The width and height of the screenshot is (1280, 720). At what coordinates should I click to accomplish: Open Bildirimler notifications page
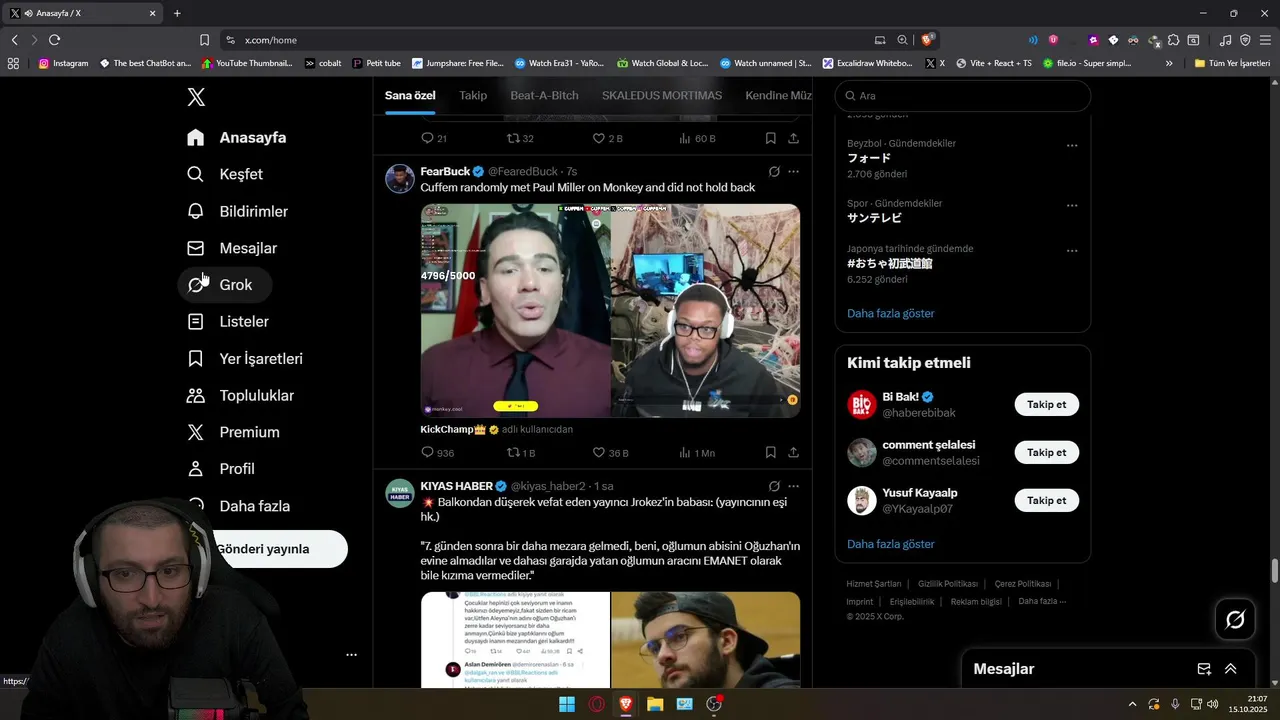click(238, 211)
